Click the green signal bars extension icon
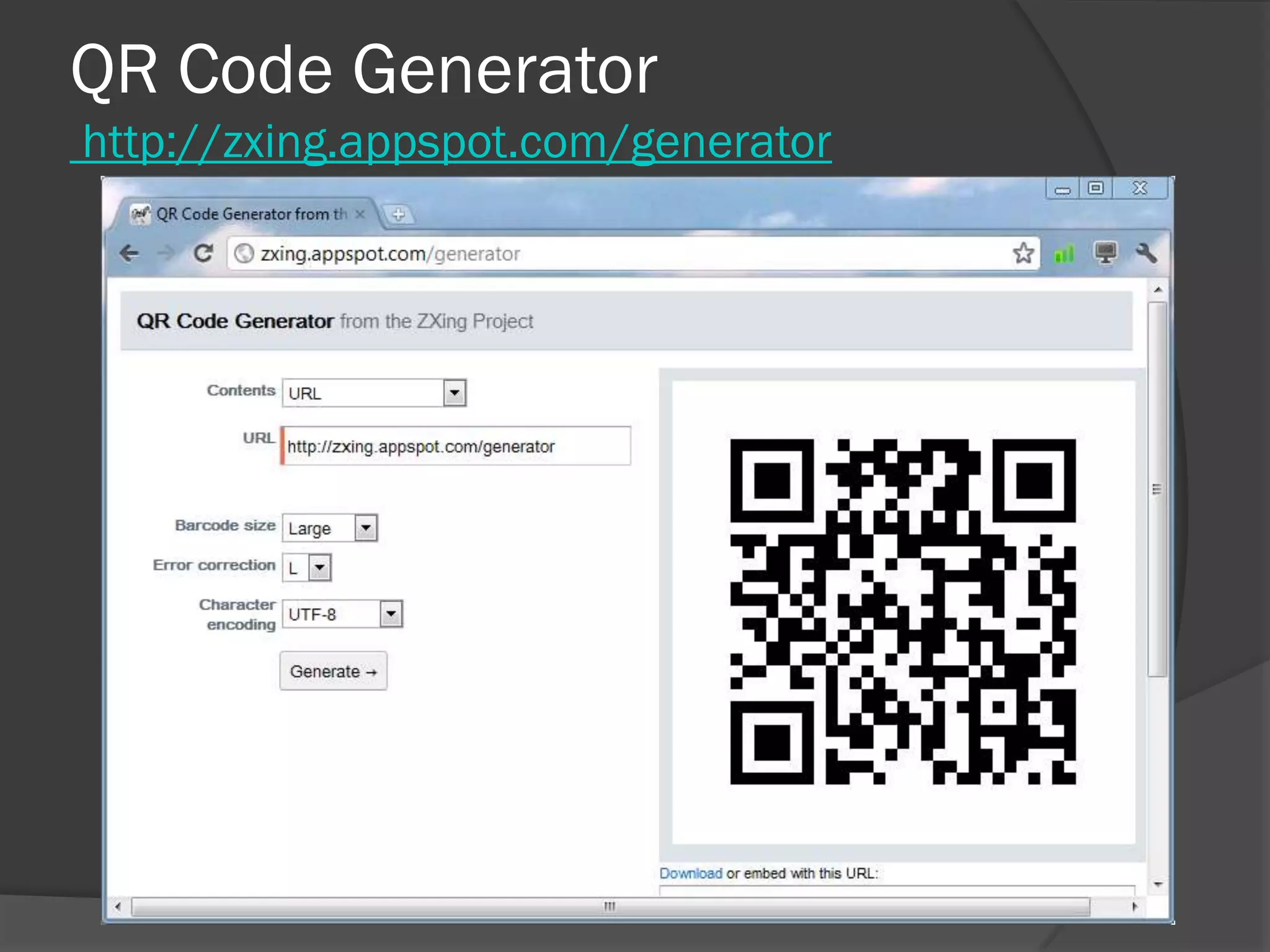Viewport: 1270px width, 952px height. (1064, 253)
